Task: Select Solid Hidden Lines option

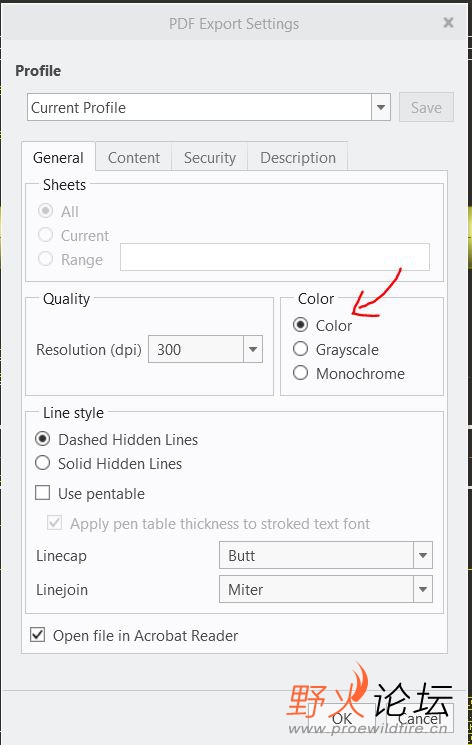Action: pos(42,463)
